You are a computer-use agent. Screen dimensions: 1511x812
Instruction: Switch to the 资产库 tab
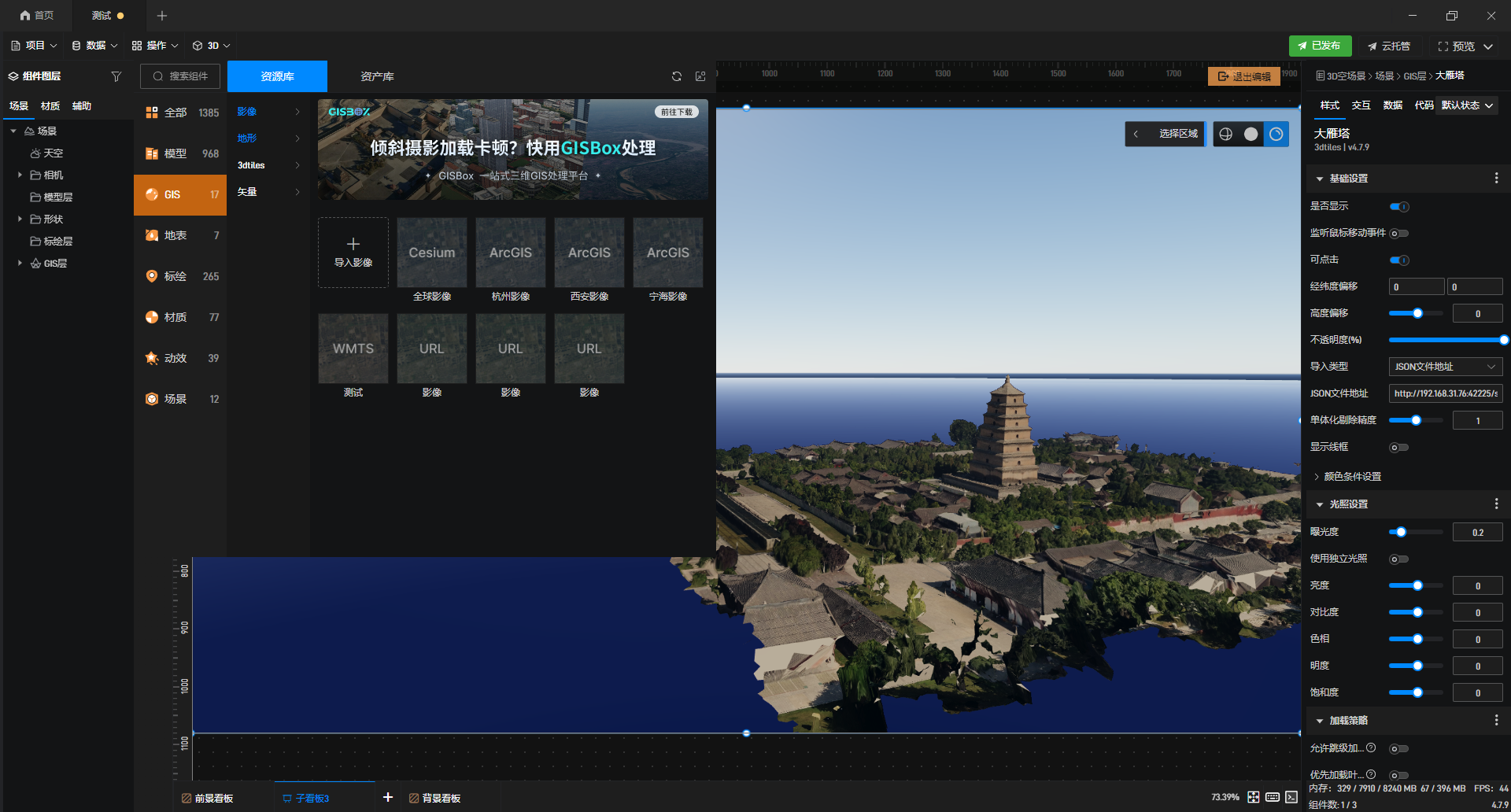point(377,76)
